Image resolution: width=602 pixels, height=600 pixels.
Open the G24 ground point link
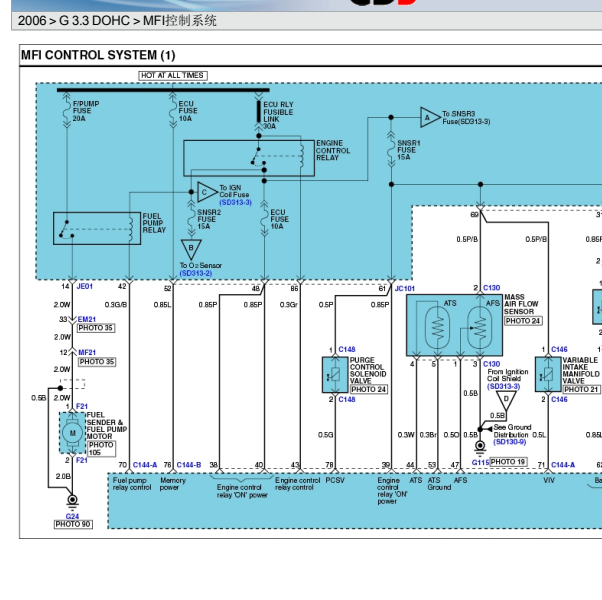pyautogui.click(x=72, y=516)
